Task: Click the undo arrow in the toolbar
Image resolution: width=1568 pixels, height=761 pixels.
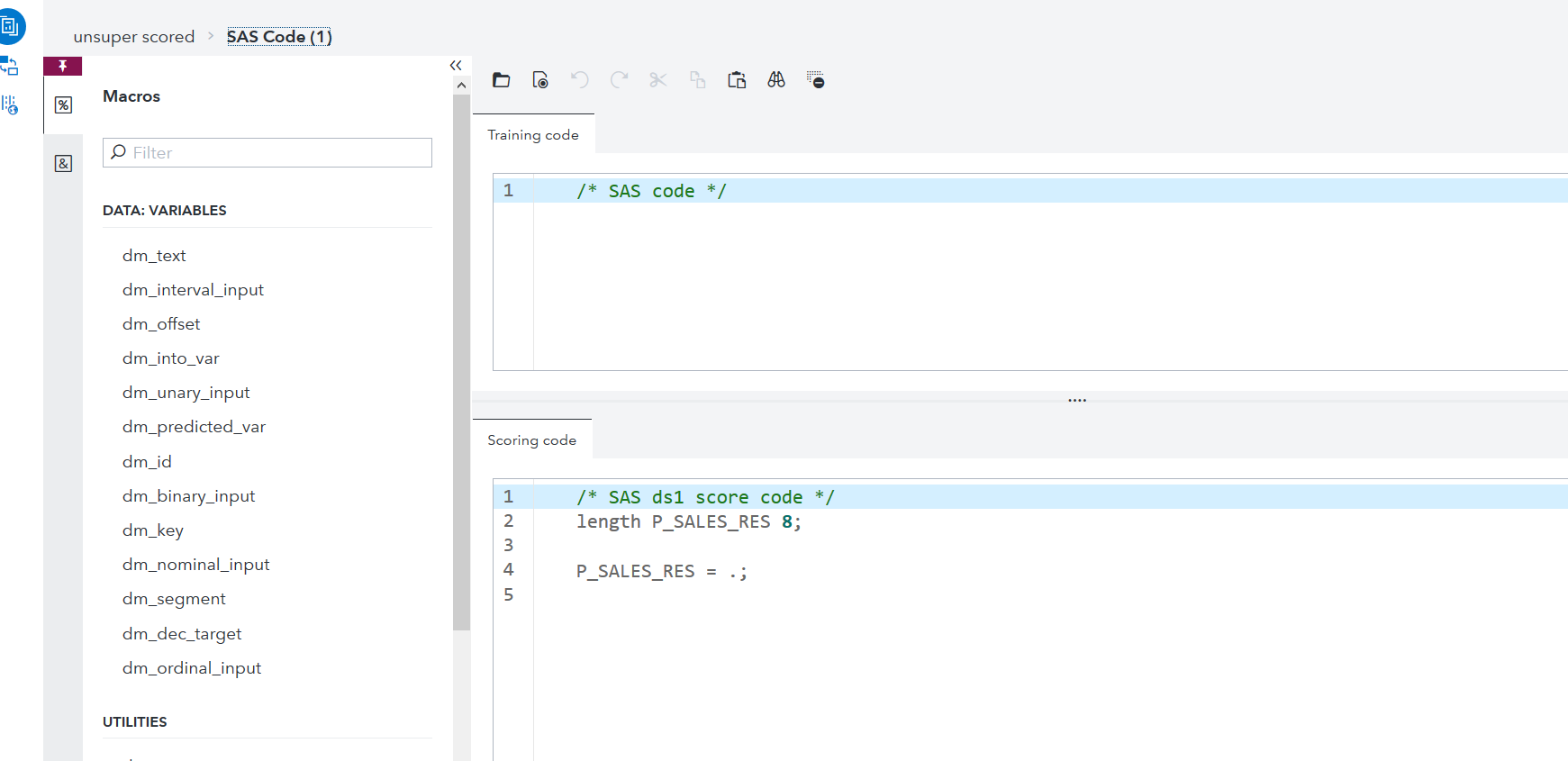Action: coord(580,80)
